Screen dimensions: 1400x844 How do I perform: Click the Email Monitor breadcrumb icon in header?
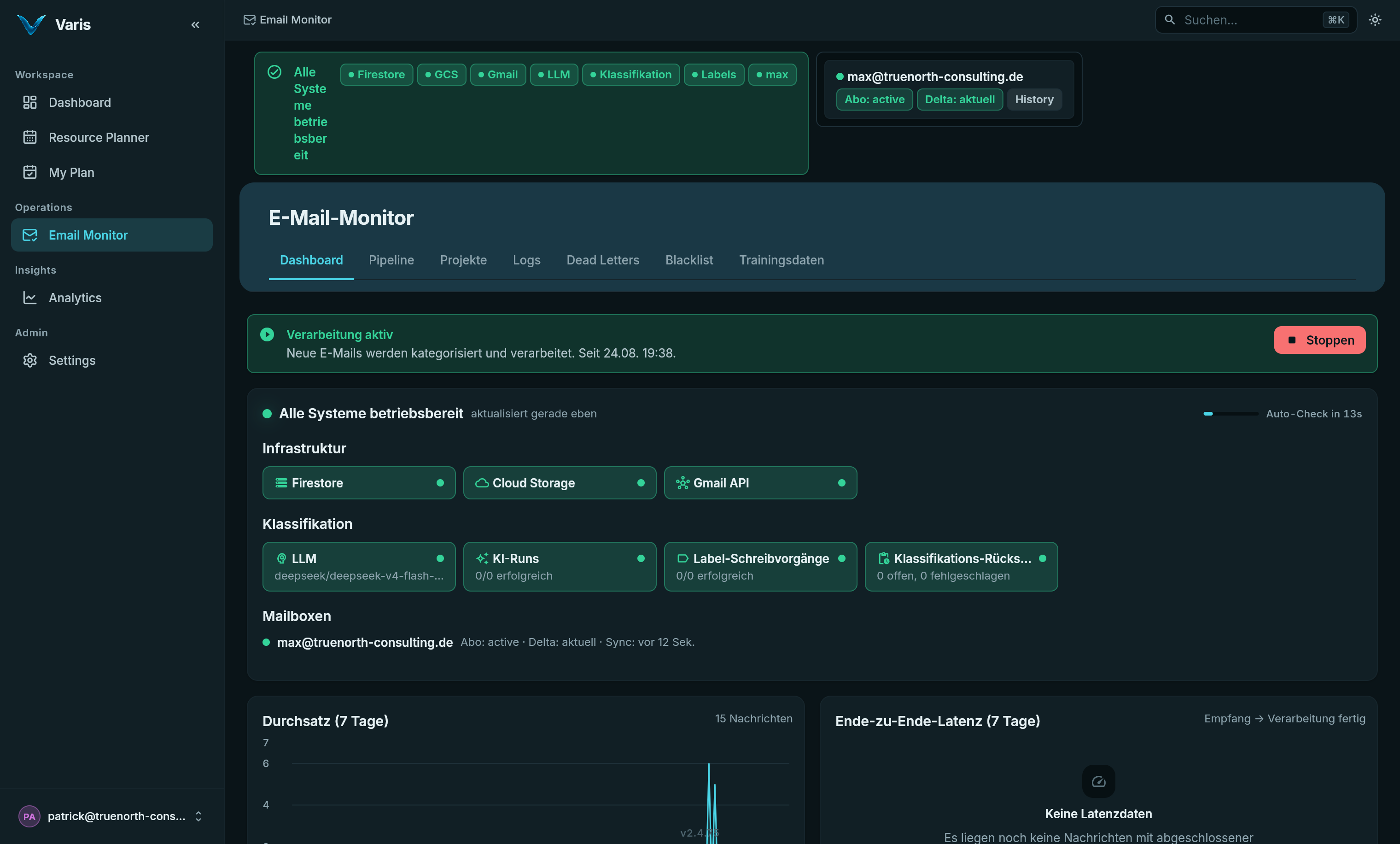pos(249,20)
